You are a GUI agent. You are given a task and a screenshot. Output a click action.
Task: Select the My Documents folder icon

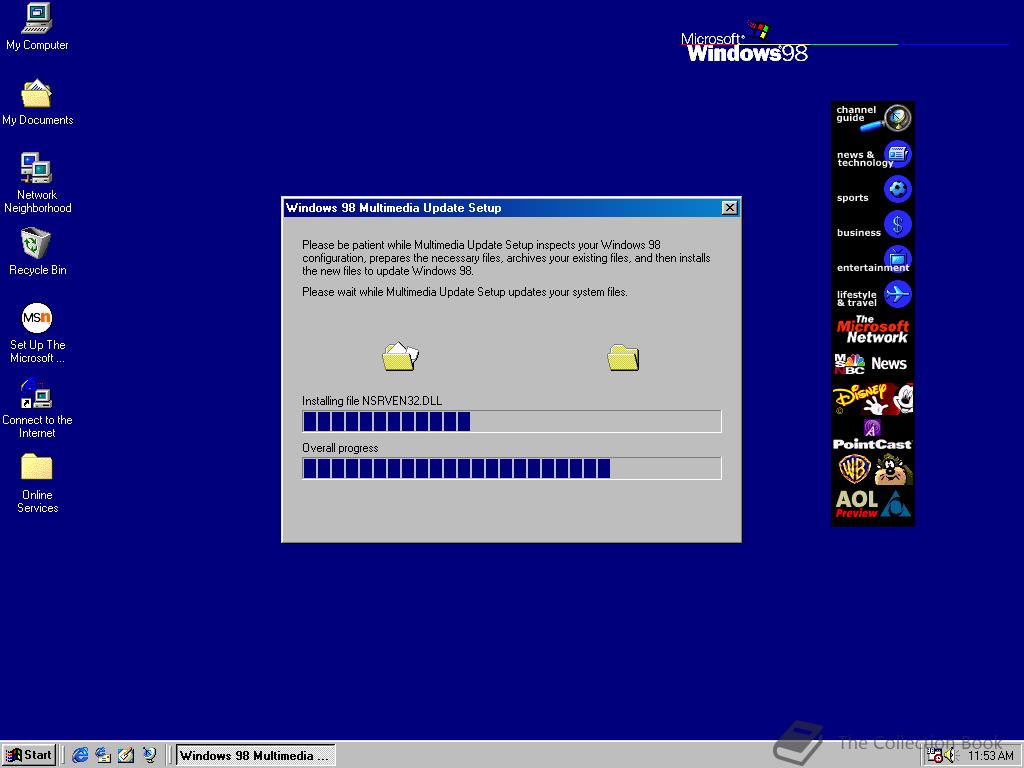(x=37, y=103)
